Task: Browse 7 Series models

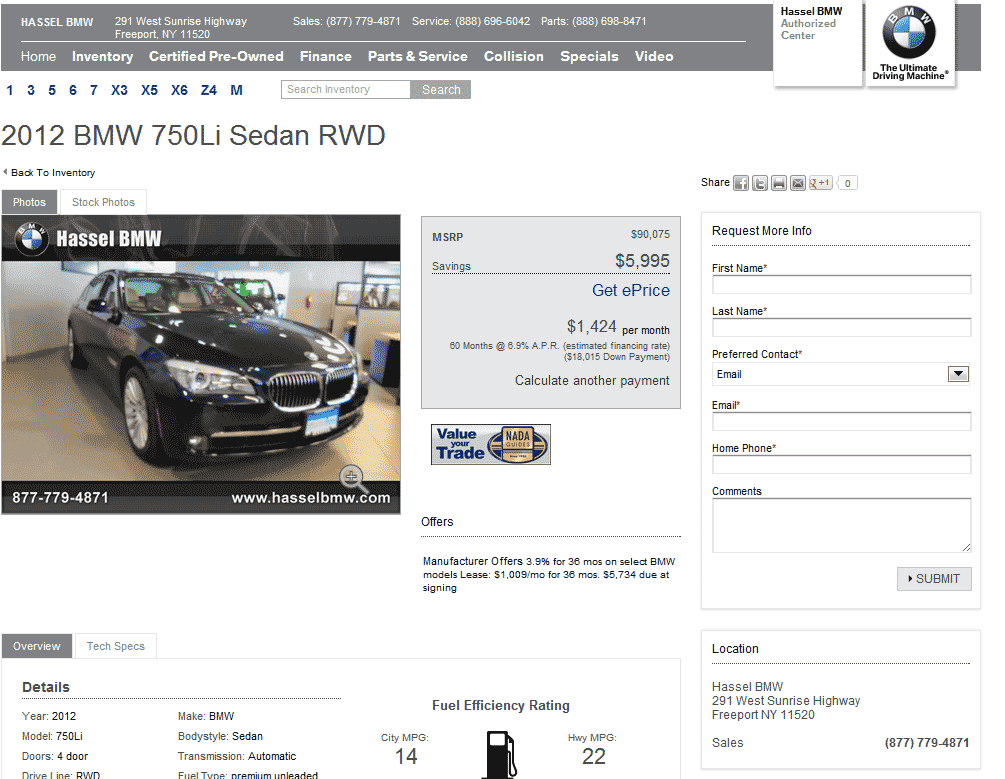Action: tap(94, 90)
